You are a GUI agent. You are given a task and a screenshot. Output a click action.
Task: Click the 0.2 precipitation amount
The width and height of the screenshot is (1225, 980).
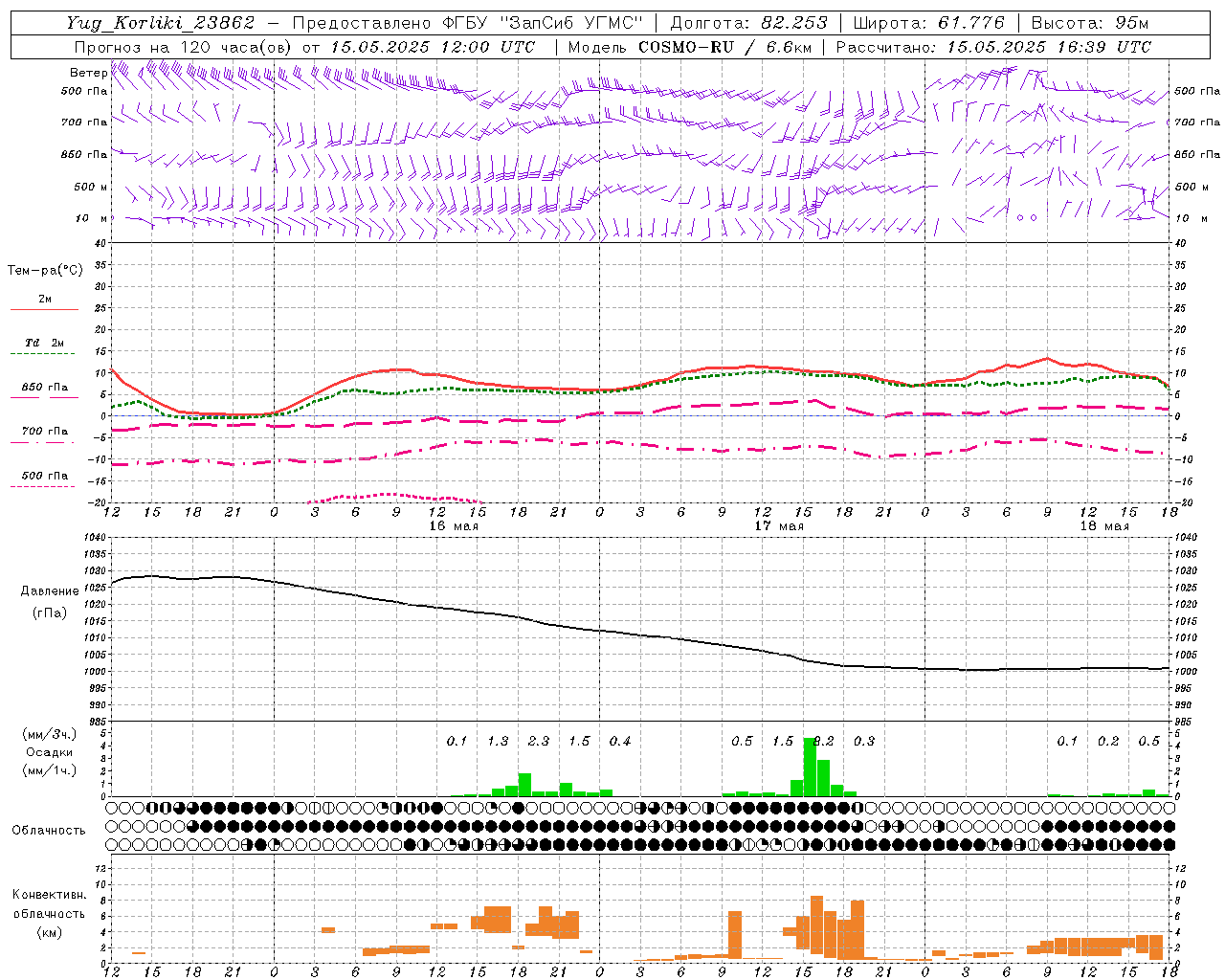[1108, 742]
